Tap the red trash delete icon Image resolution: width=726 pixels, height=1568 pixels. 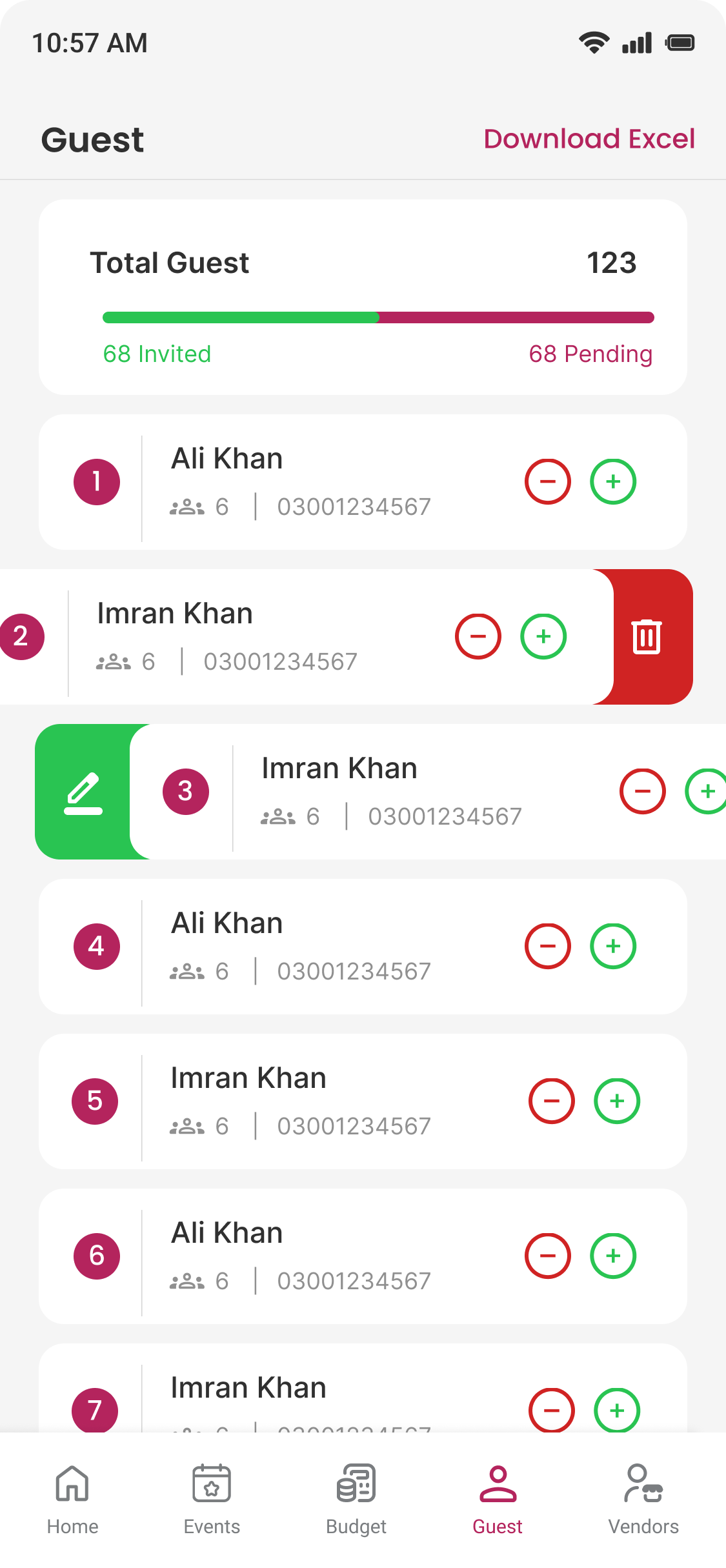647,637
